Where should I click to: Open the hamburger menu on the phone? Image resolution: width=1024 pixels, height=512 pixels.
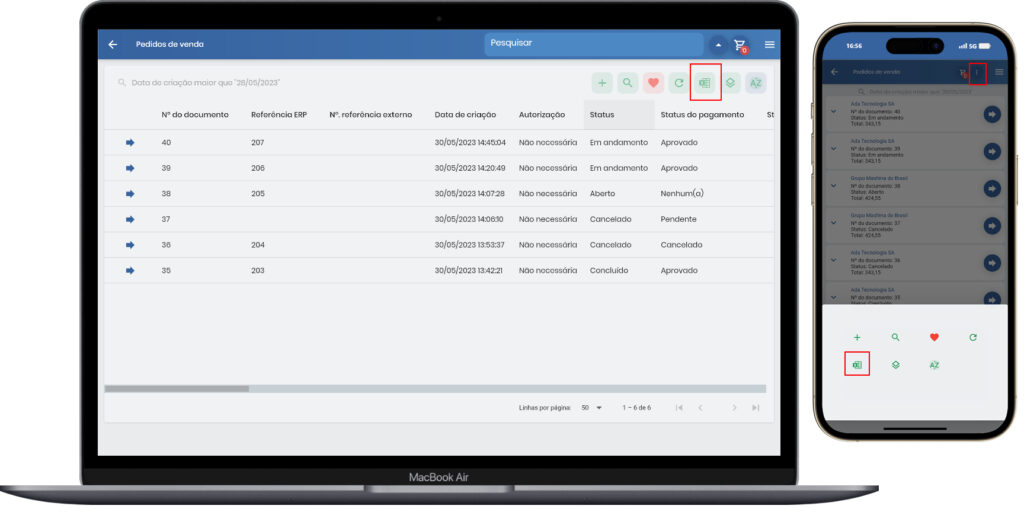(x=999, y=72)
